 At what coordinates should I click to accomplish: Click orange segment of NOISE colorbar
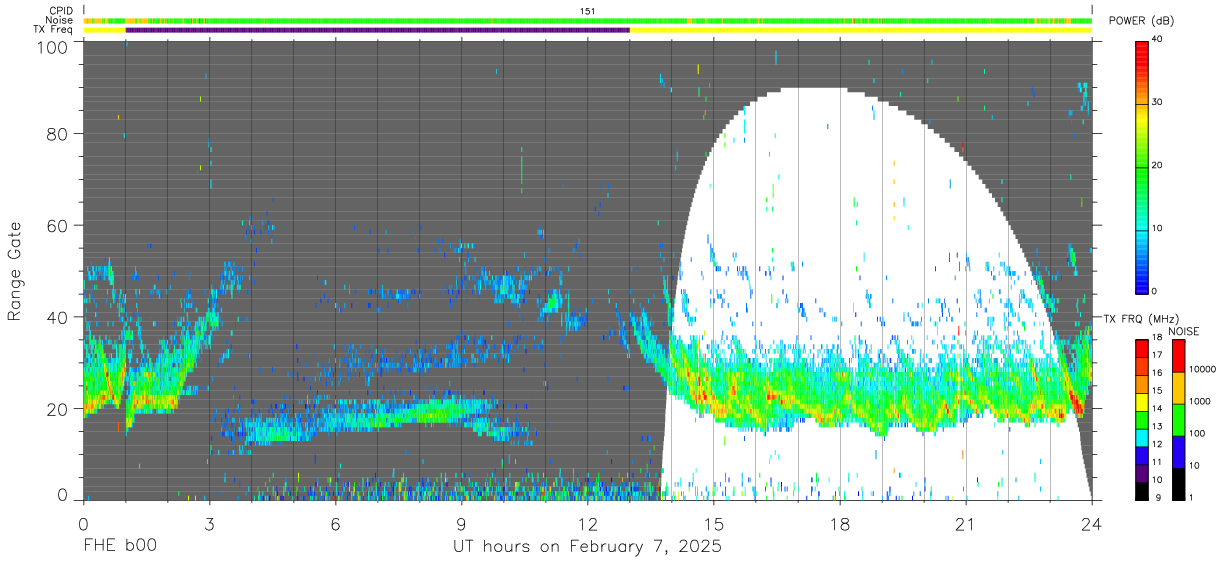(1179, 387)
